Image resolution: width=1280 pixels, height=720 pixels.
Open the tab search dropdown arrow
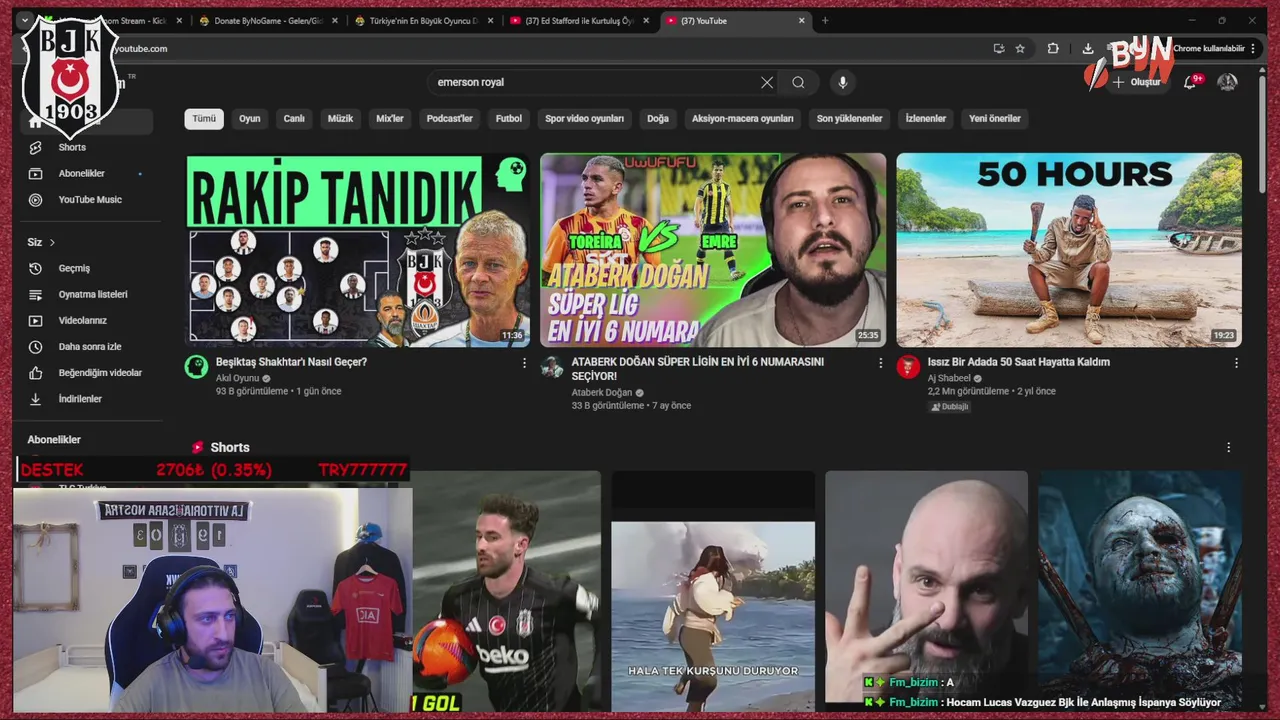[25, 20]
